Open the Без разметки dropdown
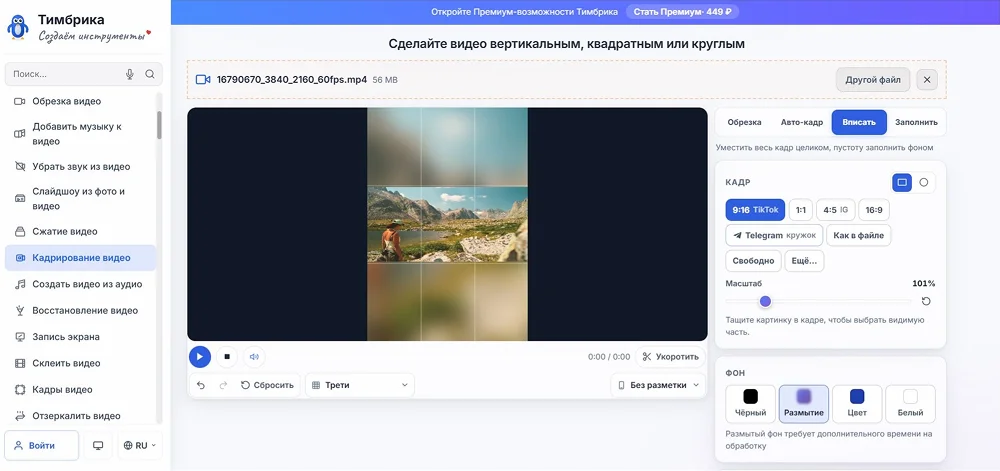Screen dimensions: 1000x471 click(x=658, y=385)
